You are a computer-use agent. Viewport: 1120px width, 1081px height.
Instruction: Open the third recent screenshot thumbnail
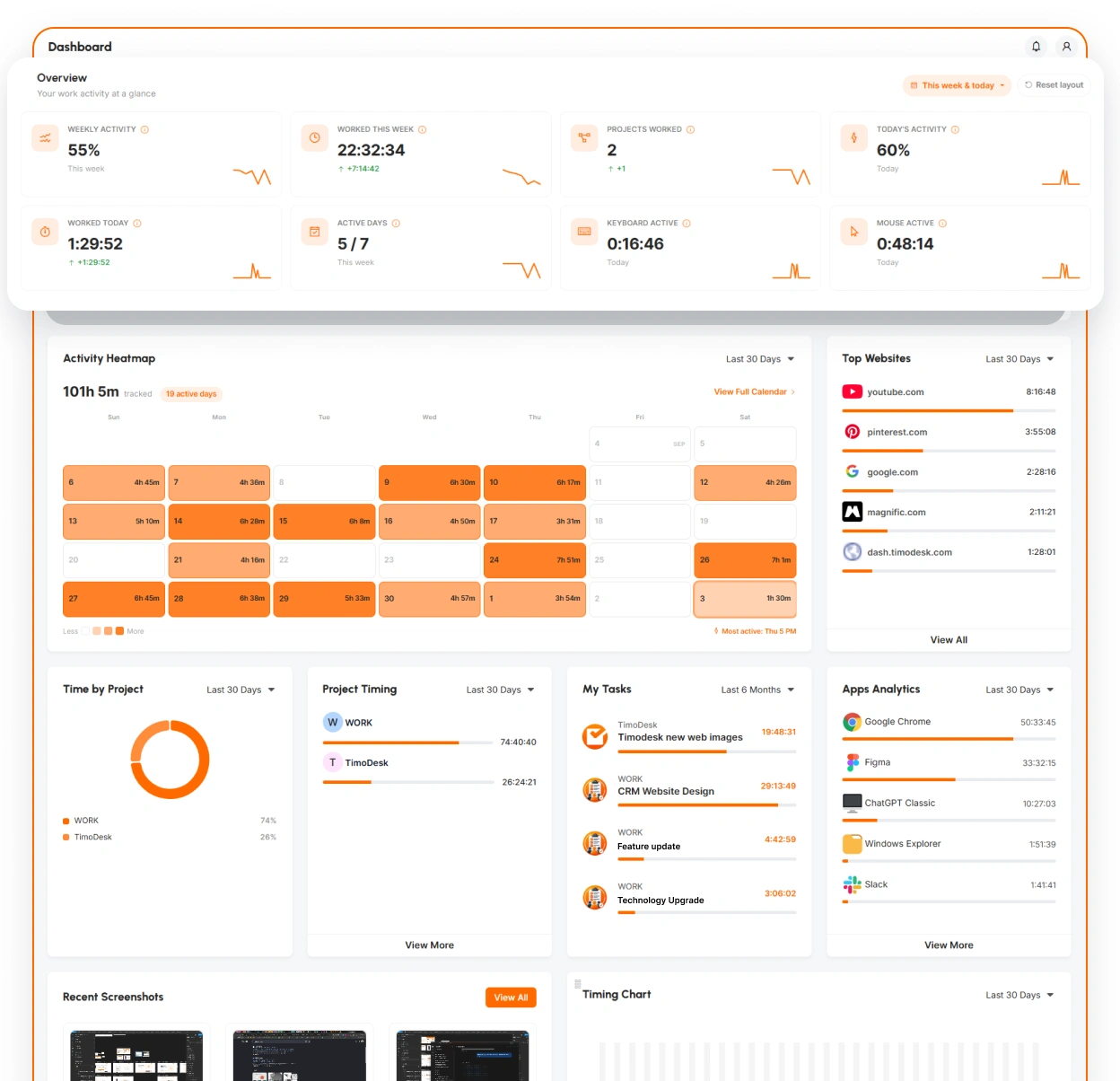[x=462, y=1055]
